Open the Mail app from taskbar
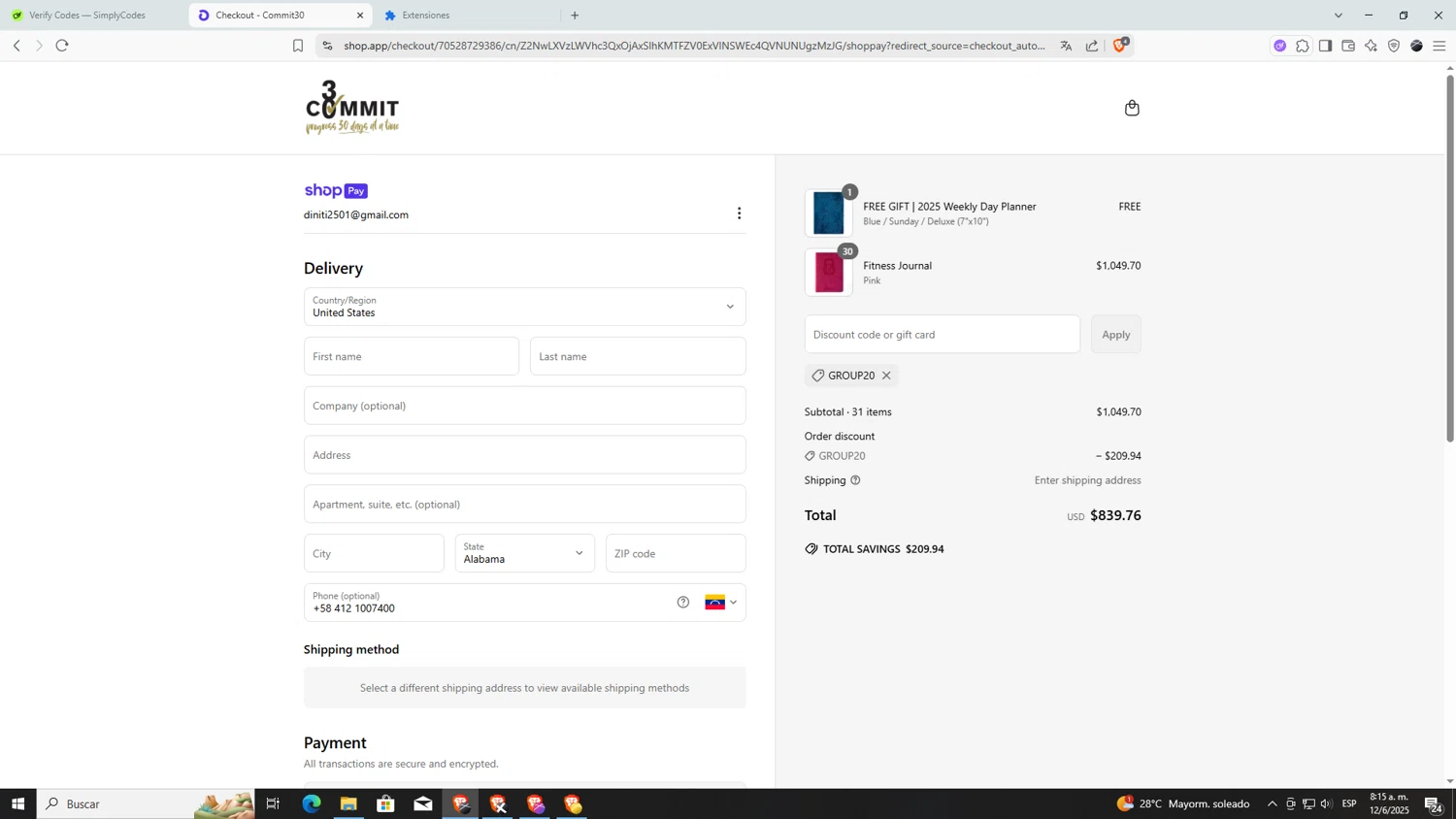Image resolution: width=1456 pixels, height=819 pixels. (423, 803)
